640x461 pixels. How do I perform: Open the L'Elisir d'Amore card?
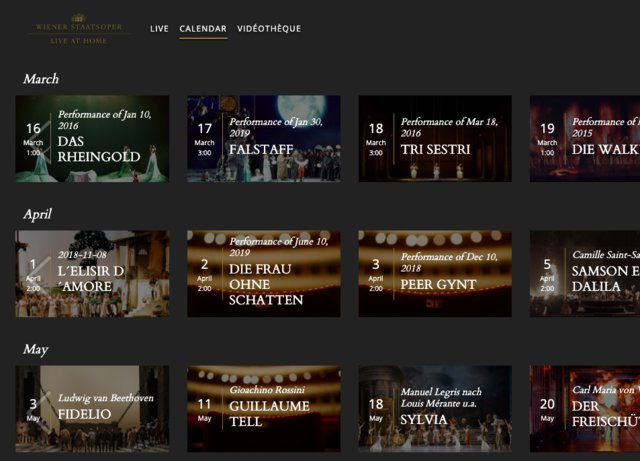92,274
